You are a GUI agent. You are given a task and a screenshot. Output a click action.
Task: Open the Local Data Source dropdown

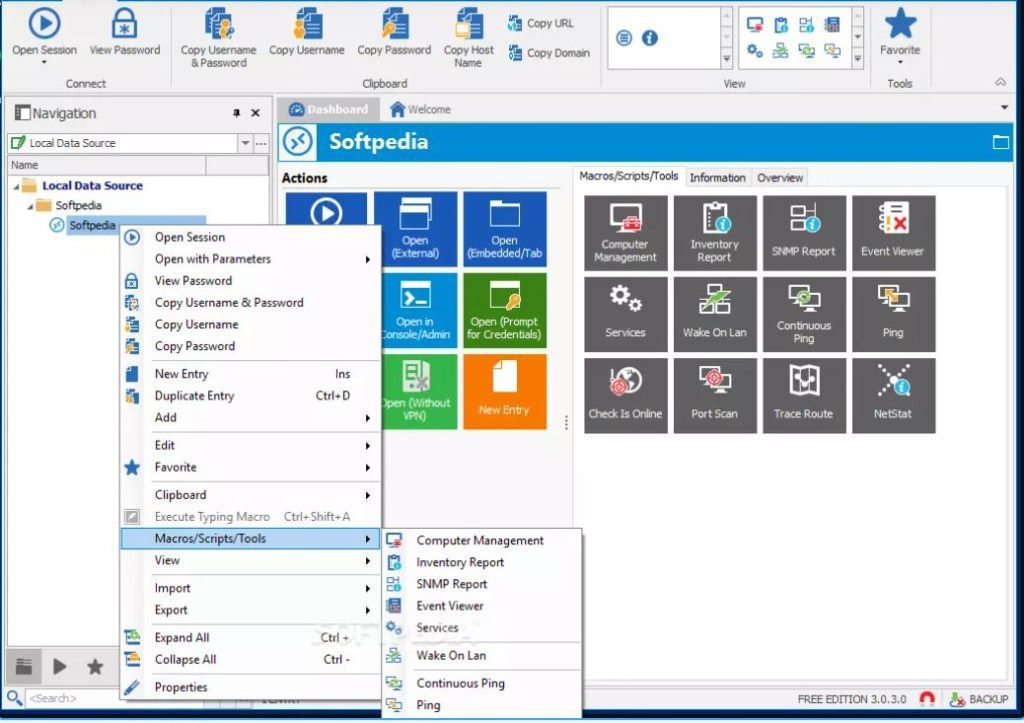point(245,143)
